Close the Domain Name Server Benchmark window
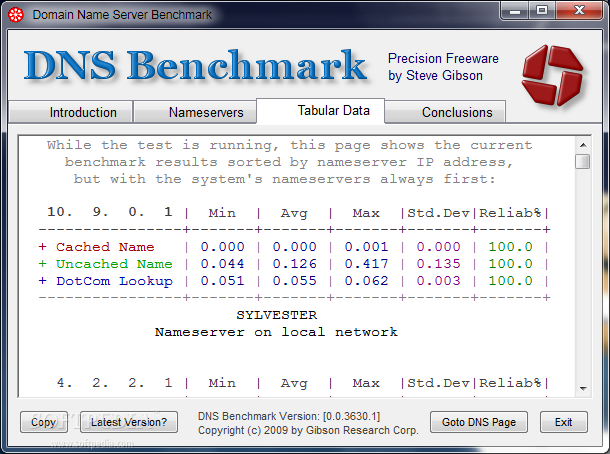 579,11
